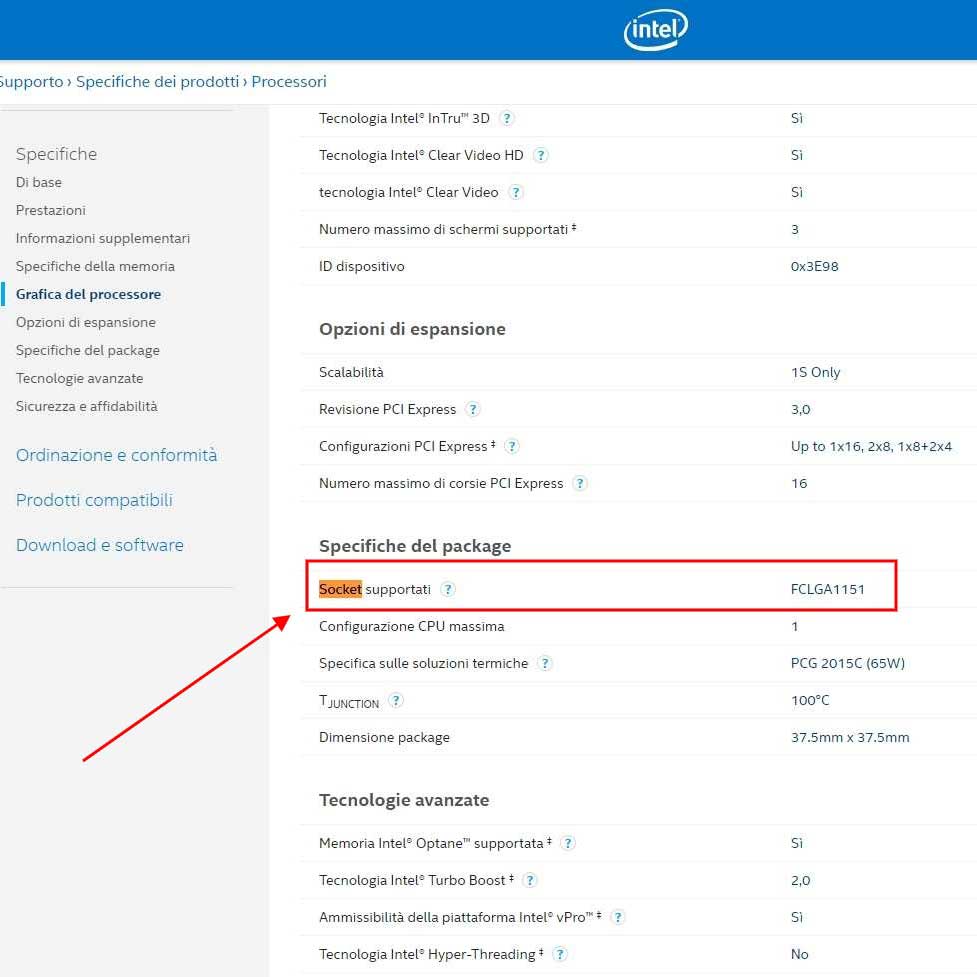Jump to Prestazioni section
Image resolution: width=977 pixels, height=977 pixels.
[x=51, y=211]
